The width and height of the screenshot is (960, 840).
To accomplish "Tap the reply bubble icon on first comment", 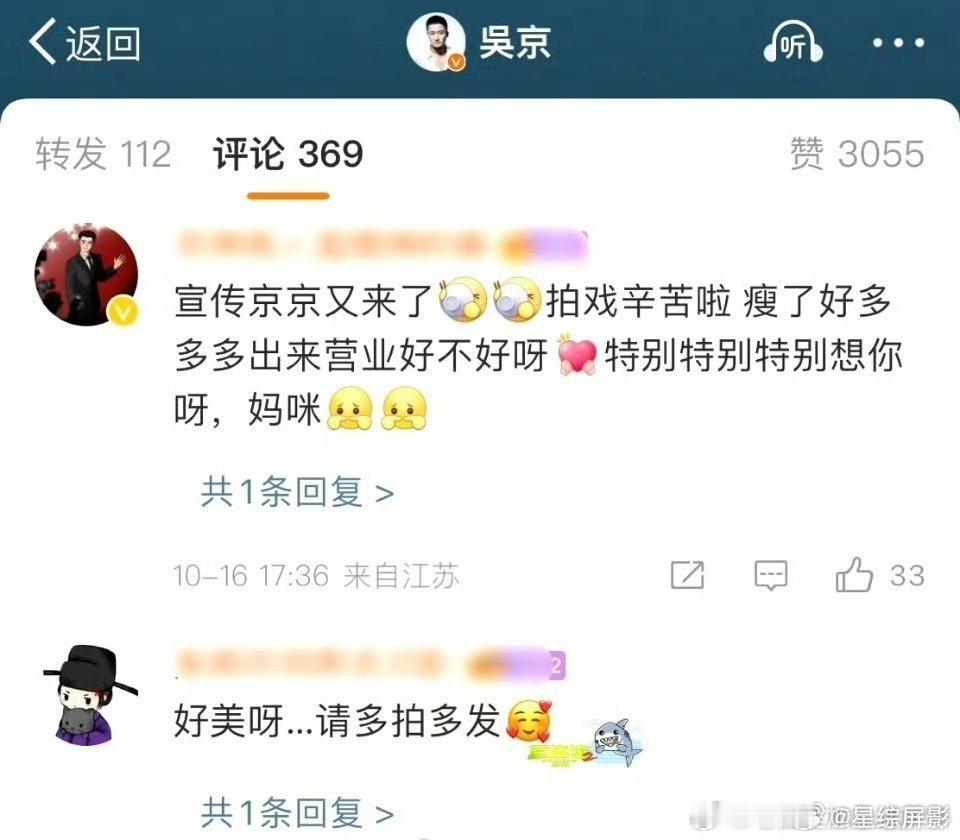I will (x=770, y=575).
